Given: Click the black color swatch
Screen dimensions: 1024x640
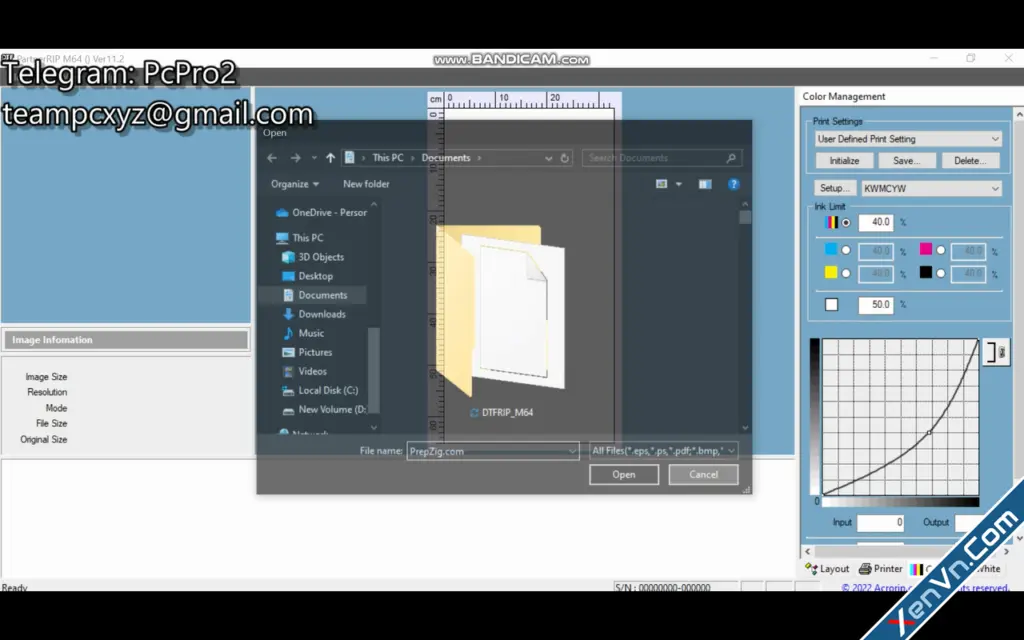Looking at the screenshot, I should click(925, 272).
